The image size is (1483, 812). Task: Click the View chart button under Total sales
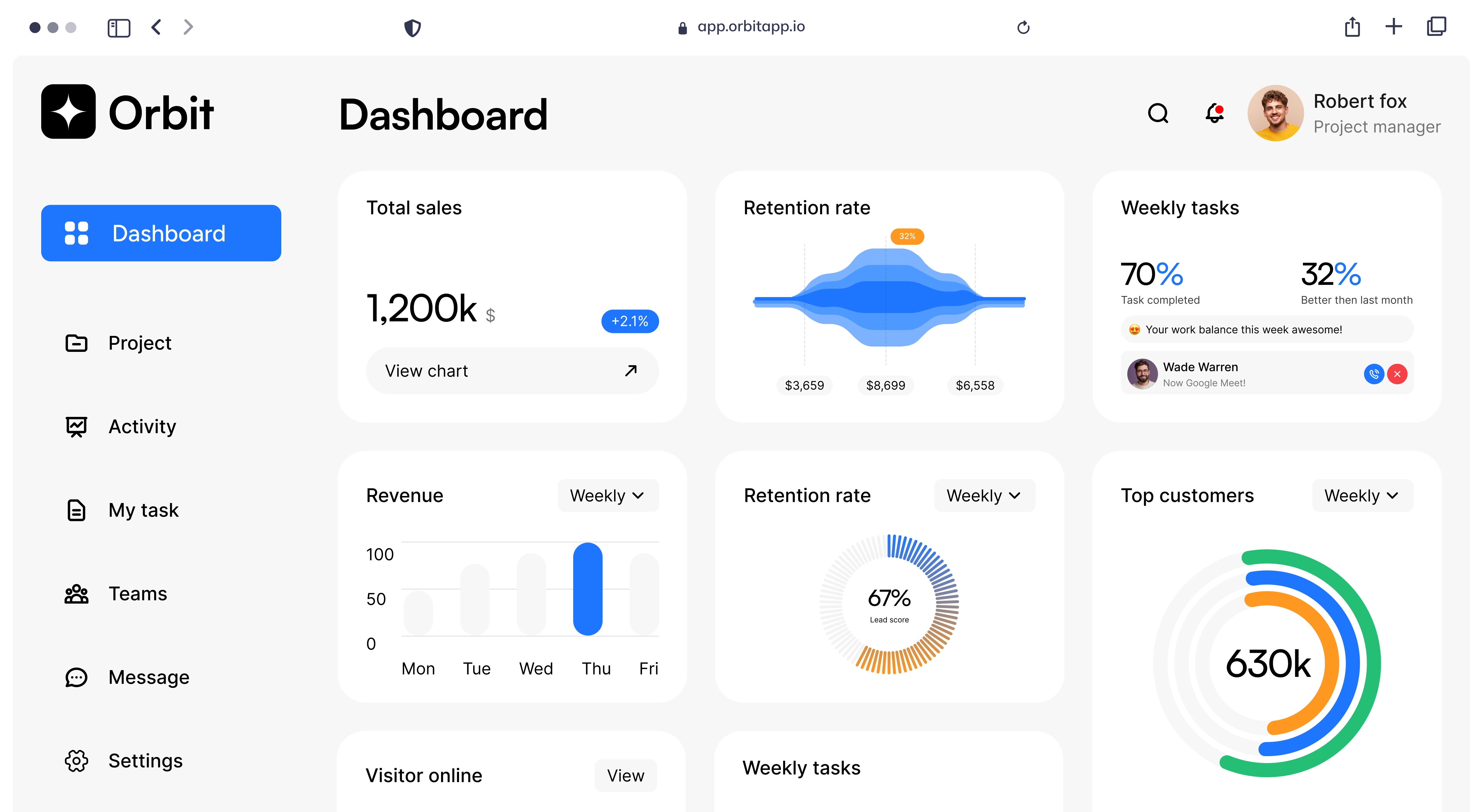point(512,371)
